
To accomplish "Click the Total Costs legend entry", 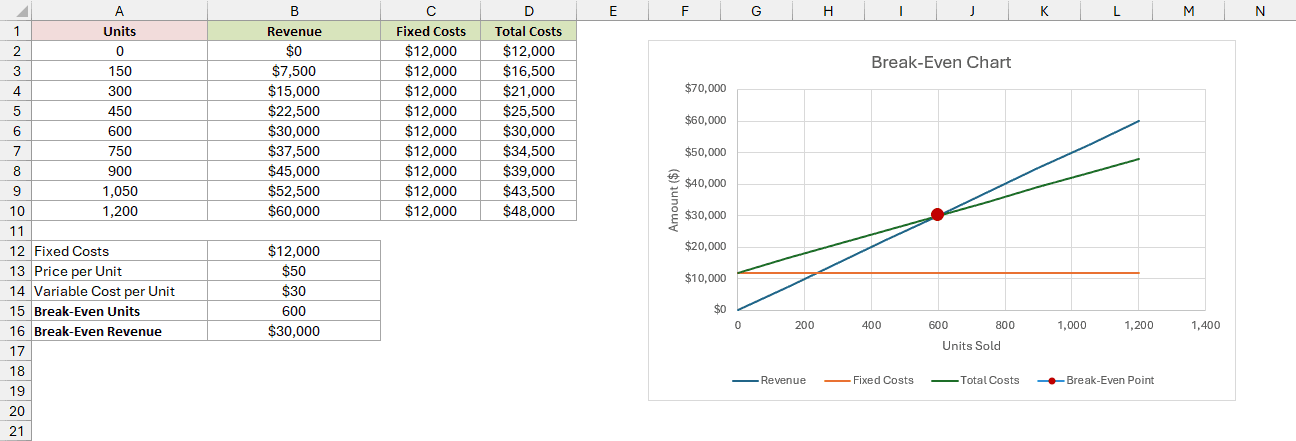I will pyautogui.click(x=975, y=380).
